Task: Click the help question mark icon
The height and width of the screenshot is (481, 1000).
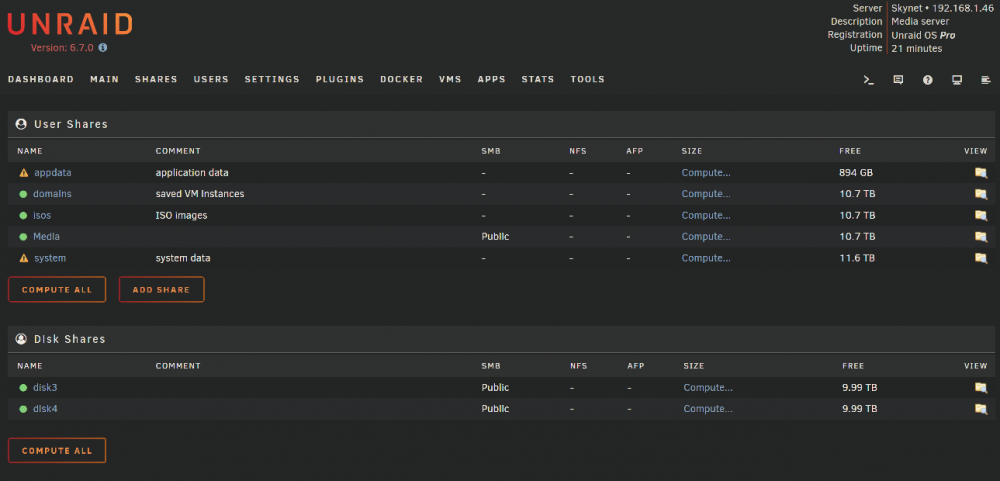Action: tap(927, 80)
